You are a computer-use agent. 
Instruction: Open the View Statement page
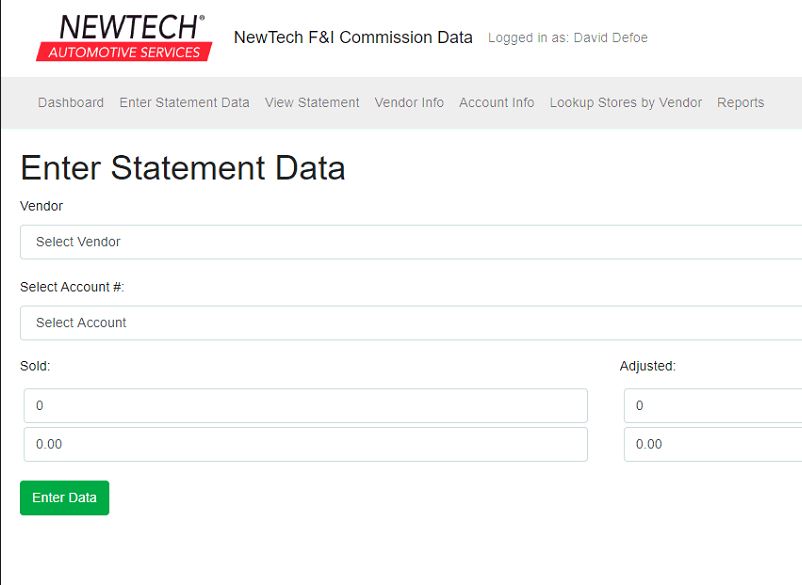tap(312, 103)
